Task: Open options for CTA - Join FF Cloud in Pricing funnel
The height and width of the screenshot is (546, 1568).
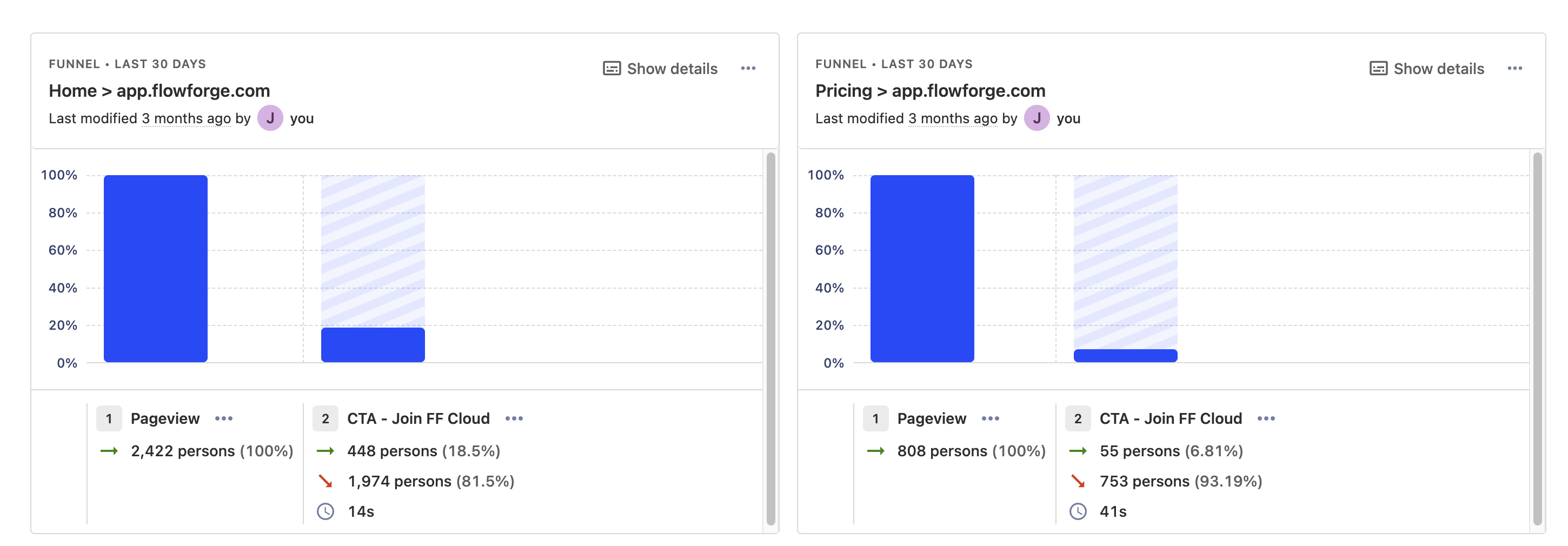Action: (x=1267, y=418)
